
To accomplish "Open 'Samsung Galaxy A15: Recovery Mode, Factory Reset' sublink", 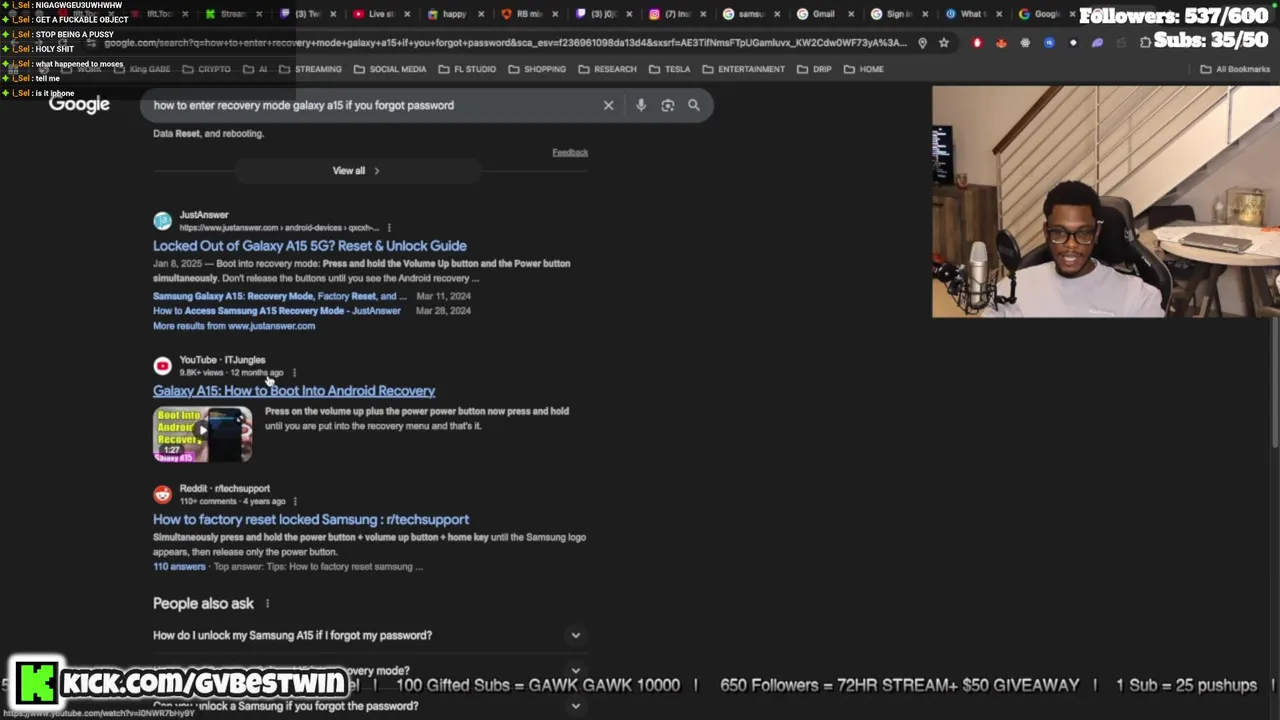I will pyautogui.click(x=280, y=296).
